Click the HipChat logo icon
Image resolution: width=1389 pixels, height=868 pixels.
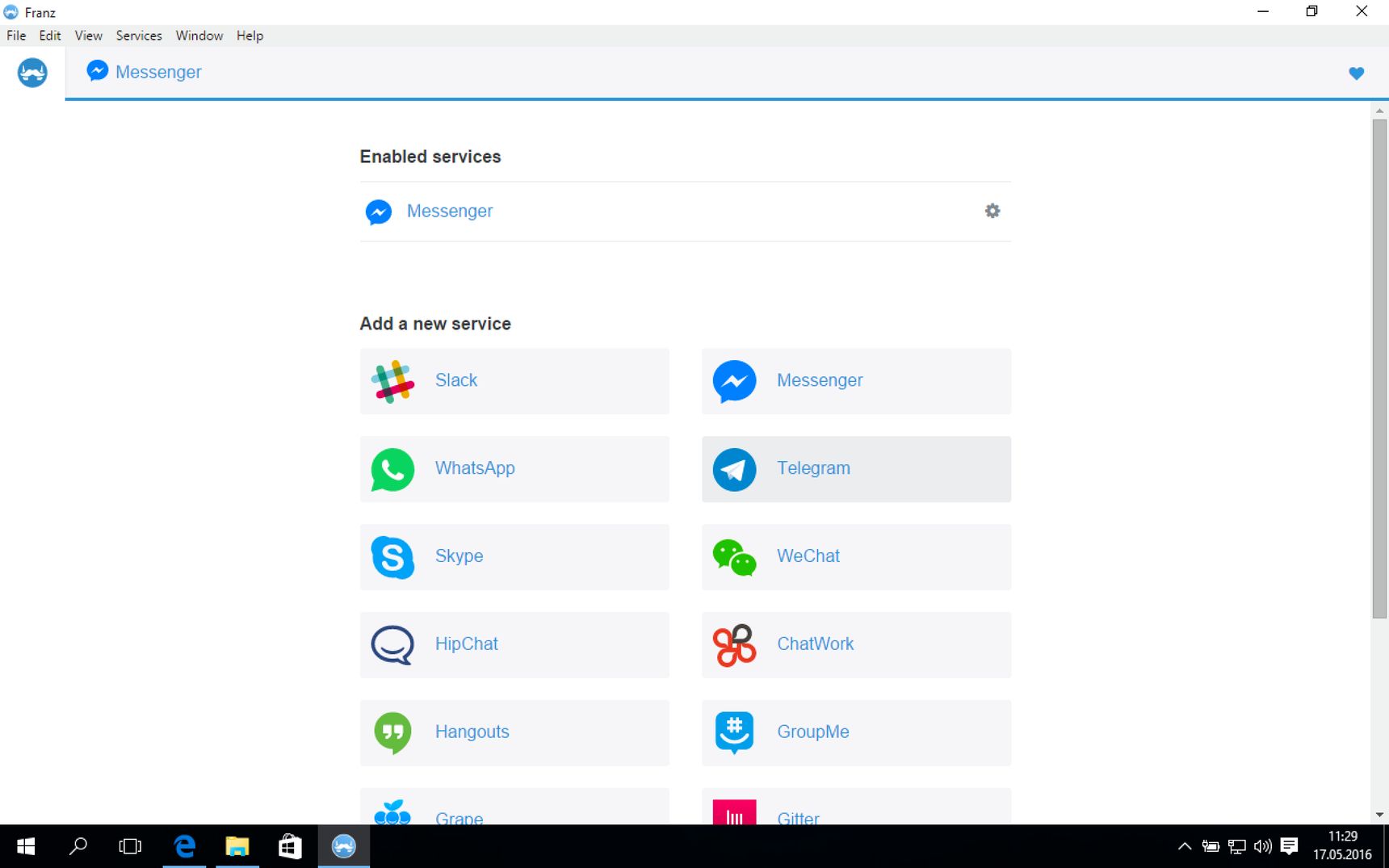tap(392, 645)
